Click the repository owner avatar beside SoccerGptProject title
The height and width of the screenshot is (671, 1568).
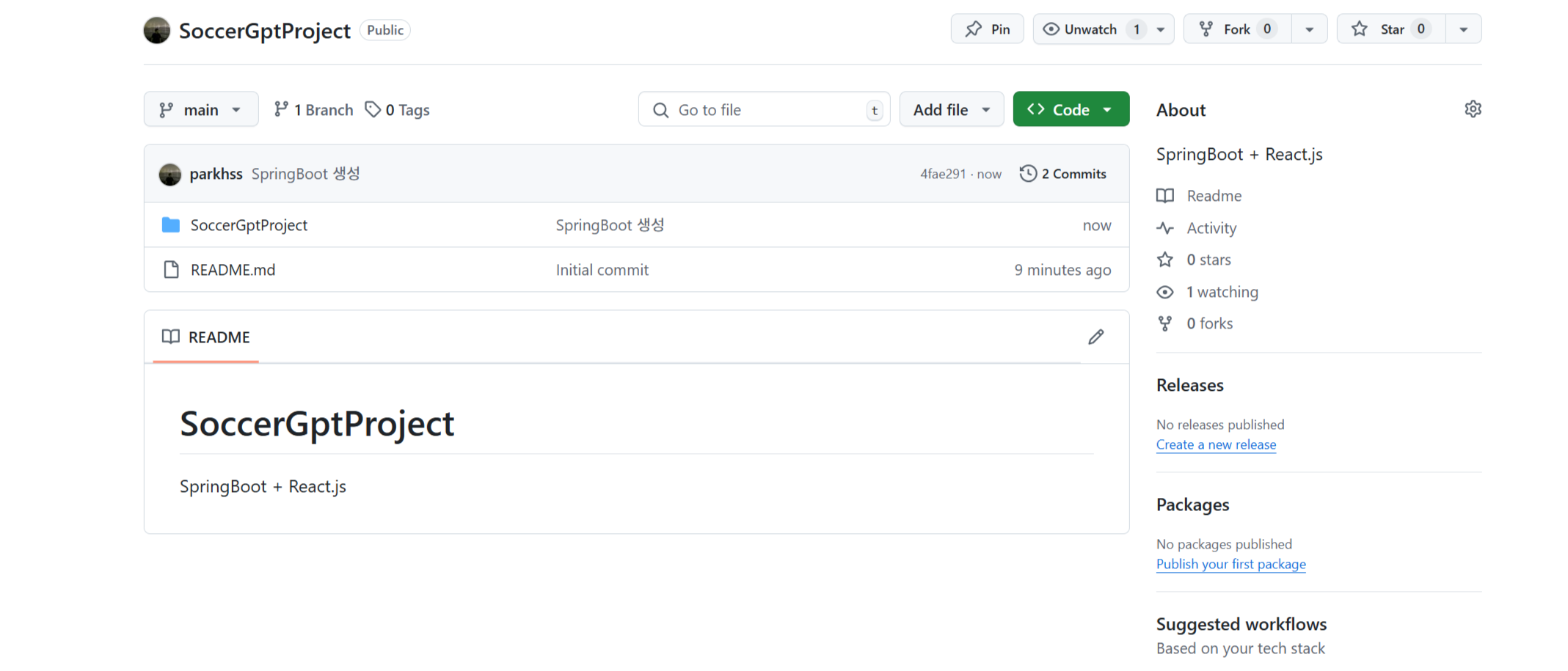[x=156, y=30]
